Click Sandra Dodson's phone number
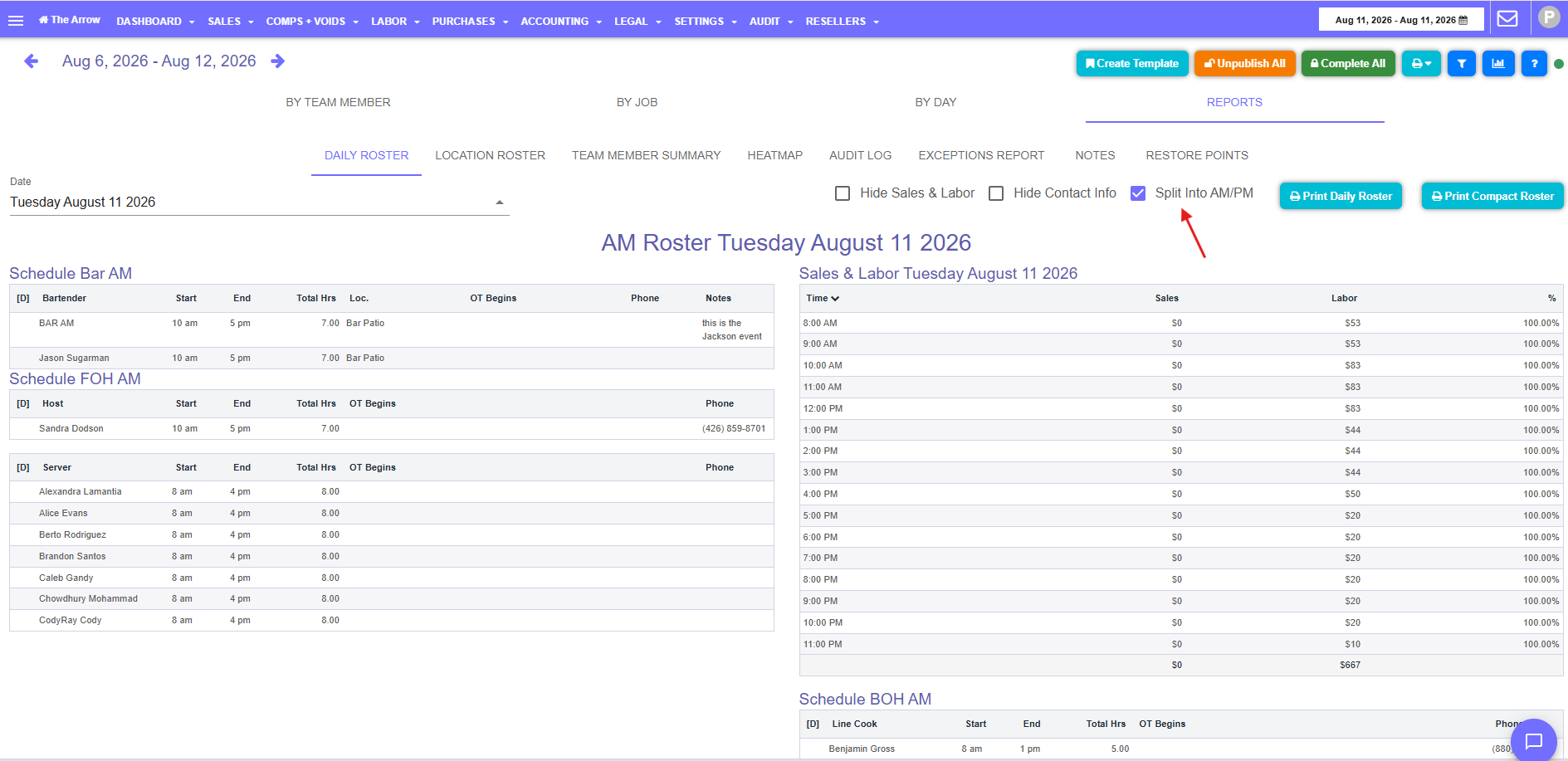The height and width of the screenshot is (761, 1568). point(734,429)
